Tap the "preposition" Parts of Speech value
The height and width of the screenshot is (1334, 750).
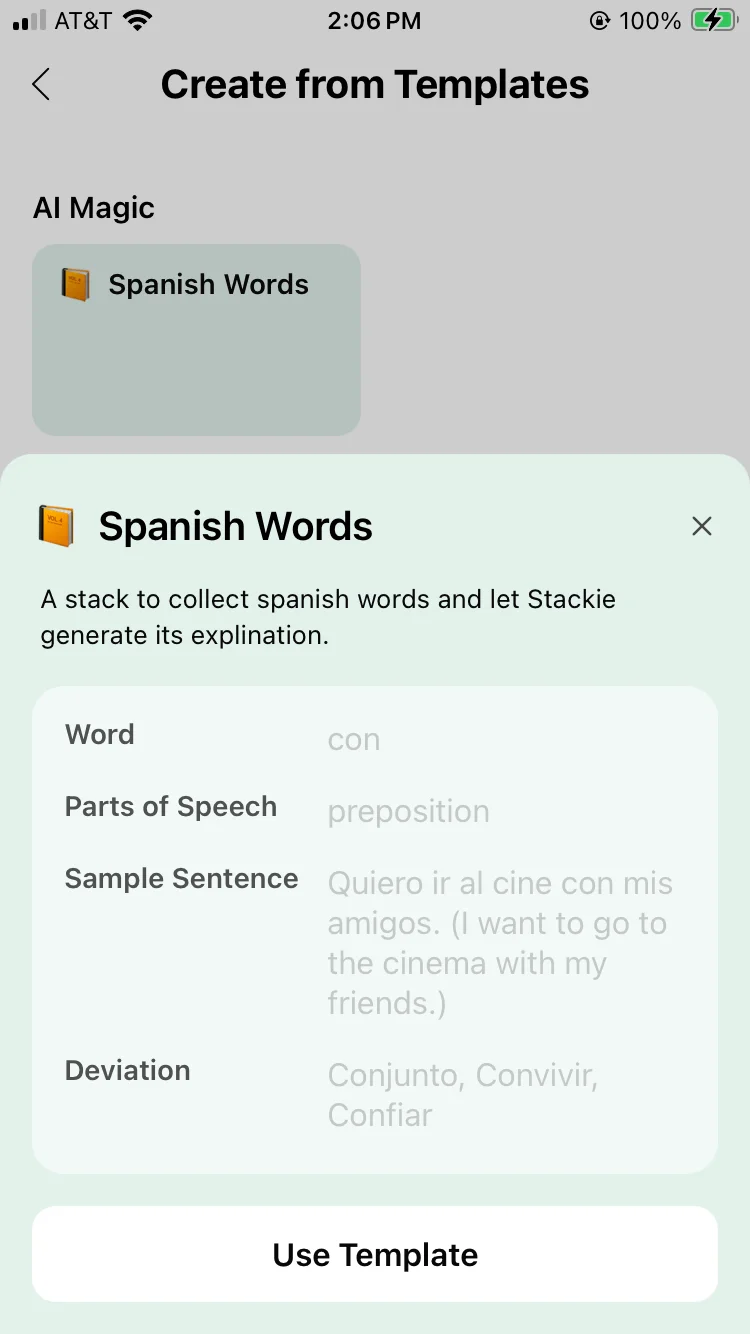[x=408, y=811]
